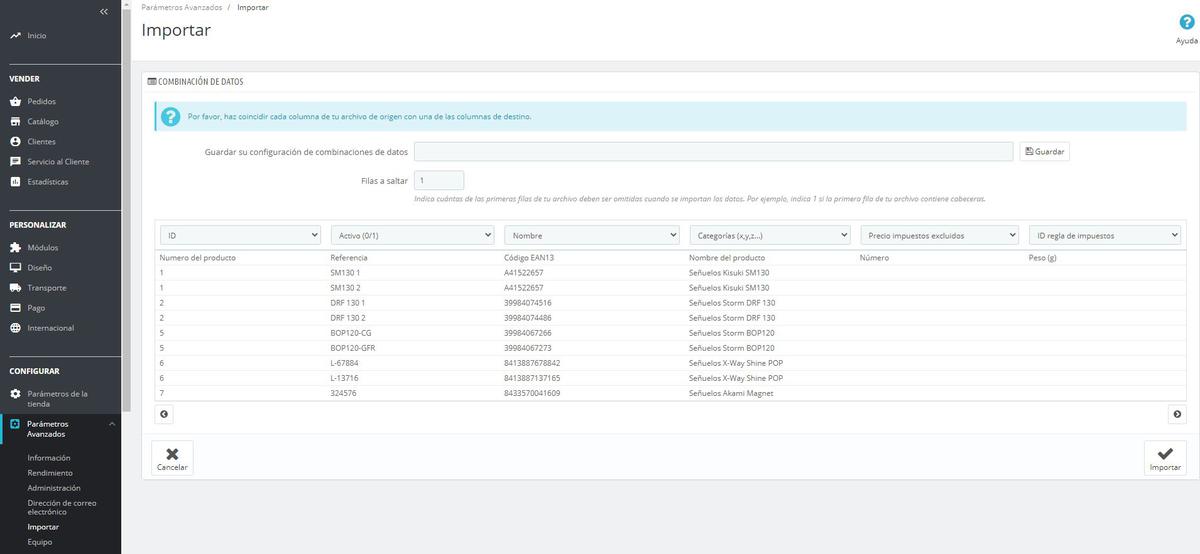Image resolution: width=1200 pixels, height=554 pixels.
Task: Open the Activo (0/1) column dropdown
Action: coord(412,235)
